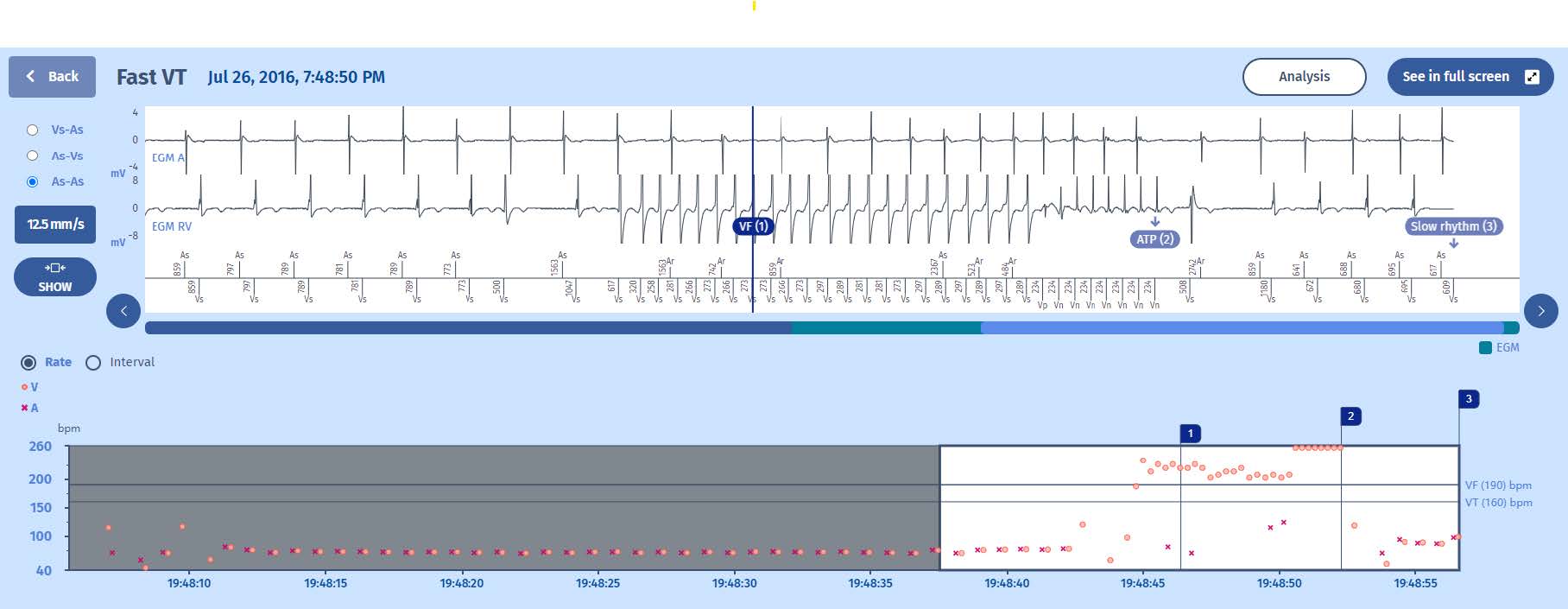
Task: Click flag marker 3 on rate plot
Action: pos(1469,399)
